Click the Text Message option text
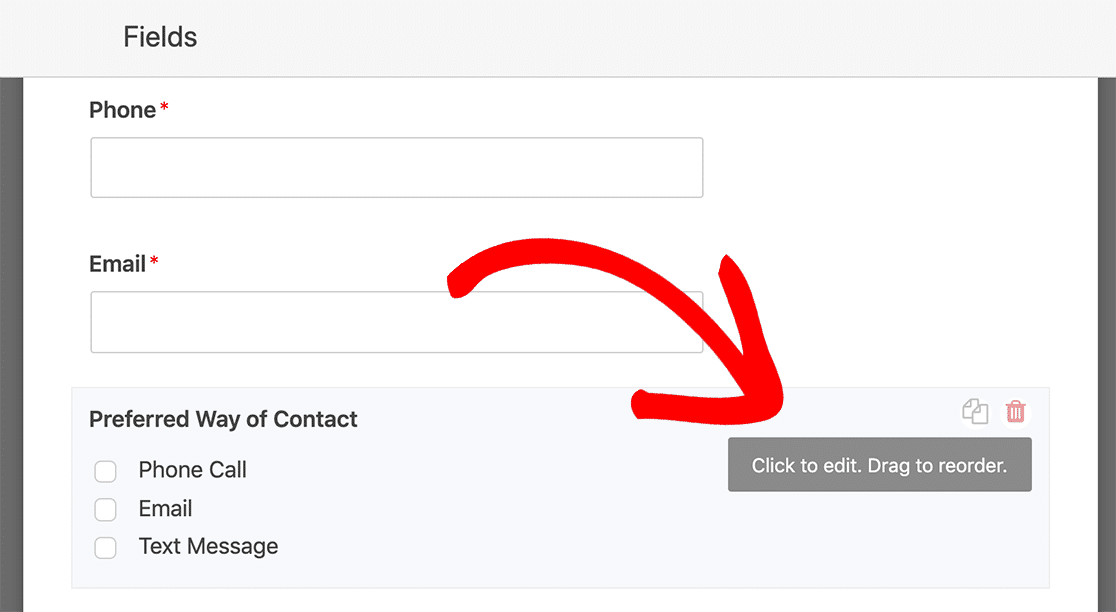1116x612 pixels. (209, 547)
